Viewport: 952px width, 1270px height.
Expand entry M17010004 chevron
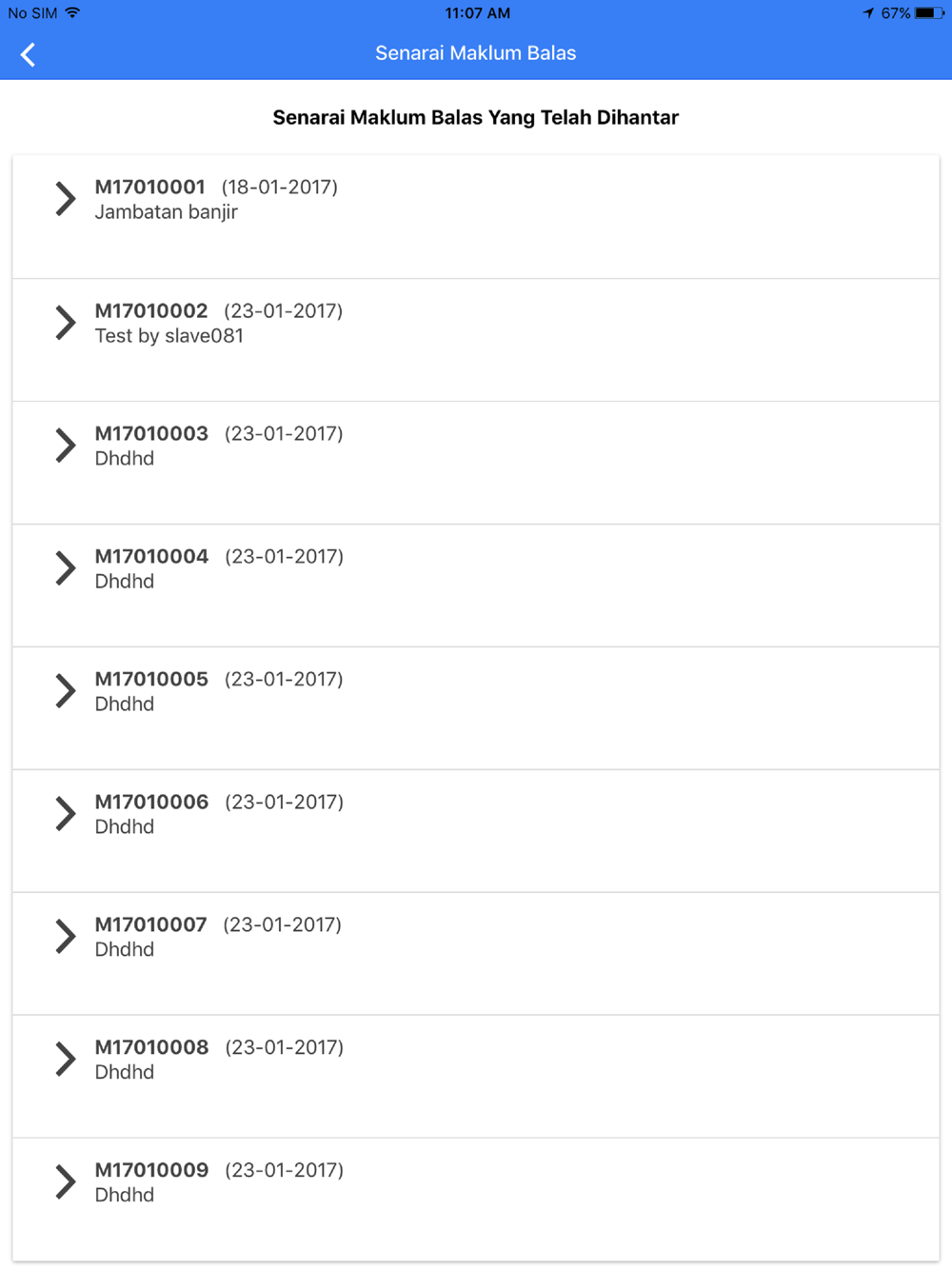pyautogui.click(x=65, y=568)
